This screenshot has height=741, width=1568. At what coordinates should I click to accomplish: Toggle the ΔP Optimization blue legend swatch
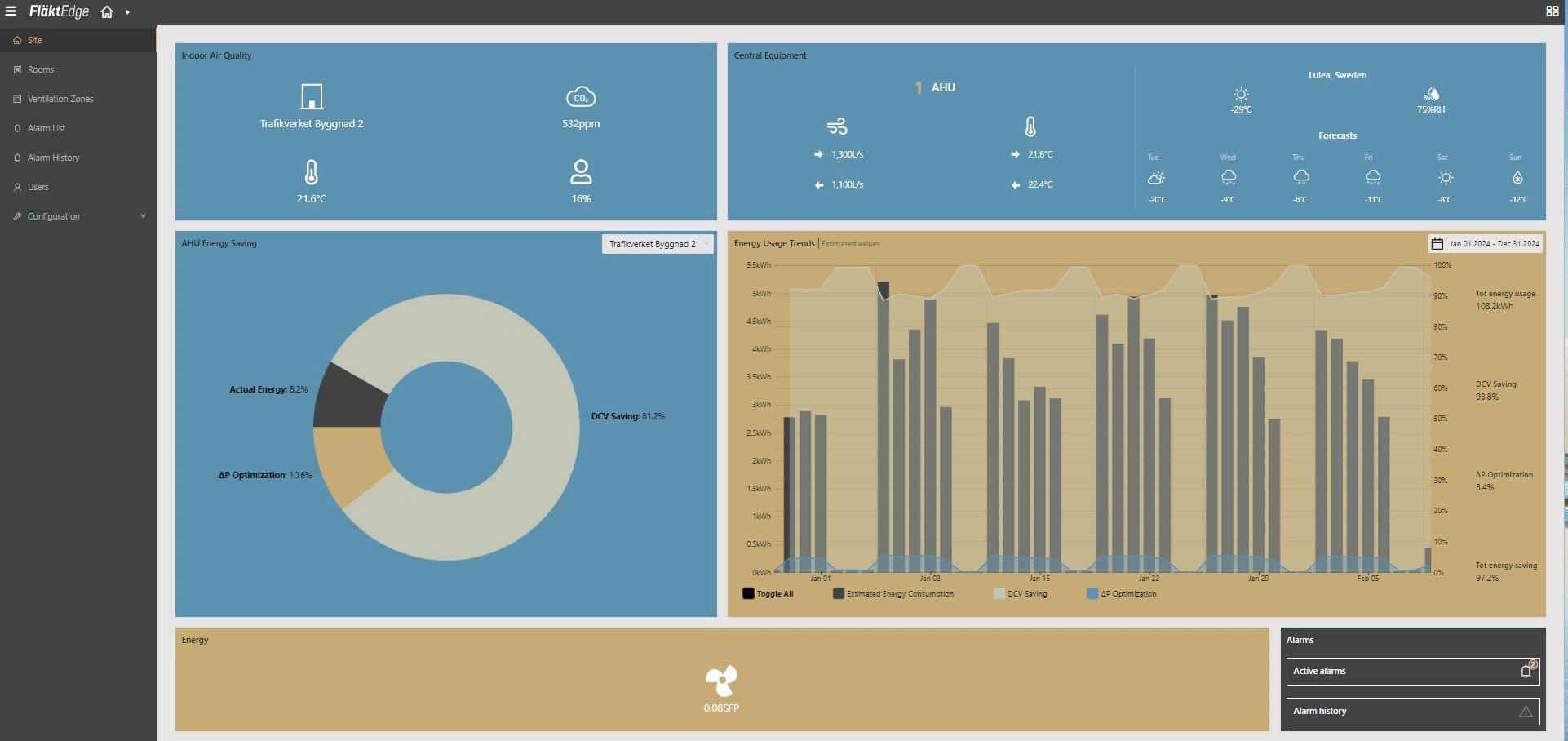click(x=1092, y=594)
